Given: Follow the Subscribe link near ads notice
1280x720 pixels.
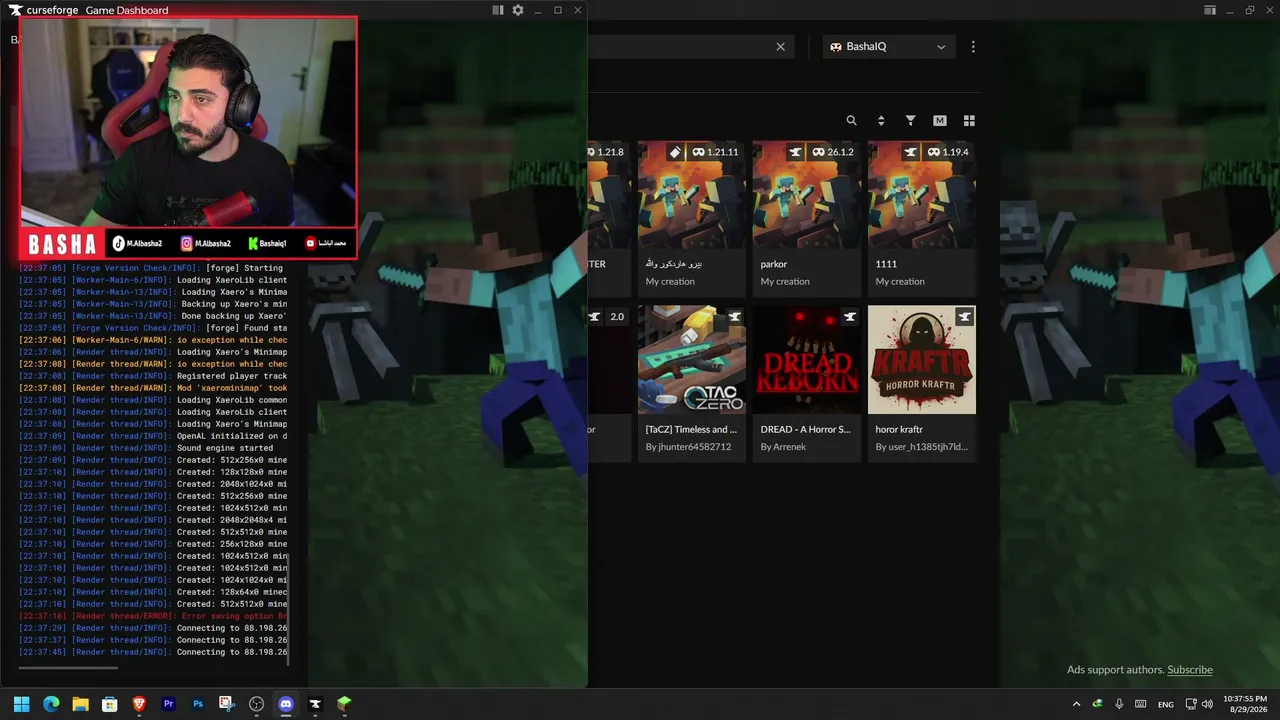Looking at the screenshot, I should click(x=1190, y=670).
